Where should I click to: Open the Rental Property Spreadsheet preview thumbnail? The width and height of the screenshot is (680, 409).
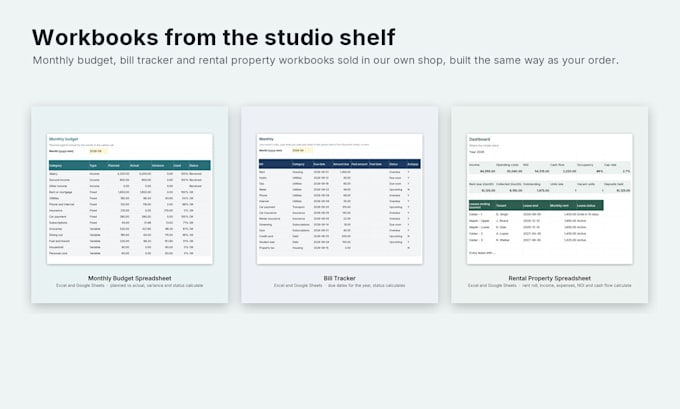coord(549,199)
